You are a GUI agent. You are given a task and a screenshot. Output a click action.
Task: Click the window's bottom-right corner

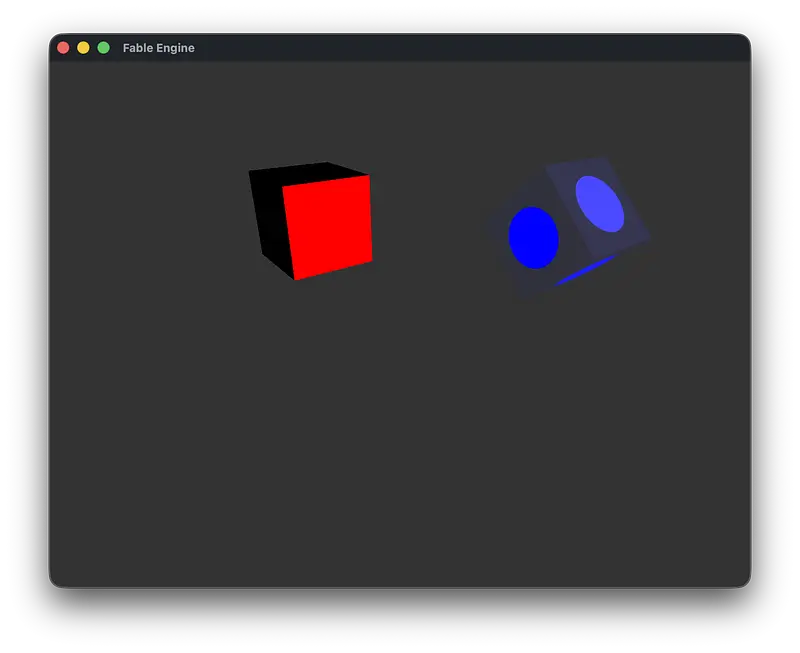[746, 583]
